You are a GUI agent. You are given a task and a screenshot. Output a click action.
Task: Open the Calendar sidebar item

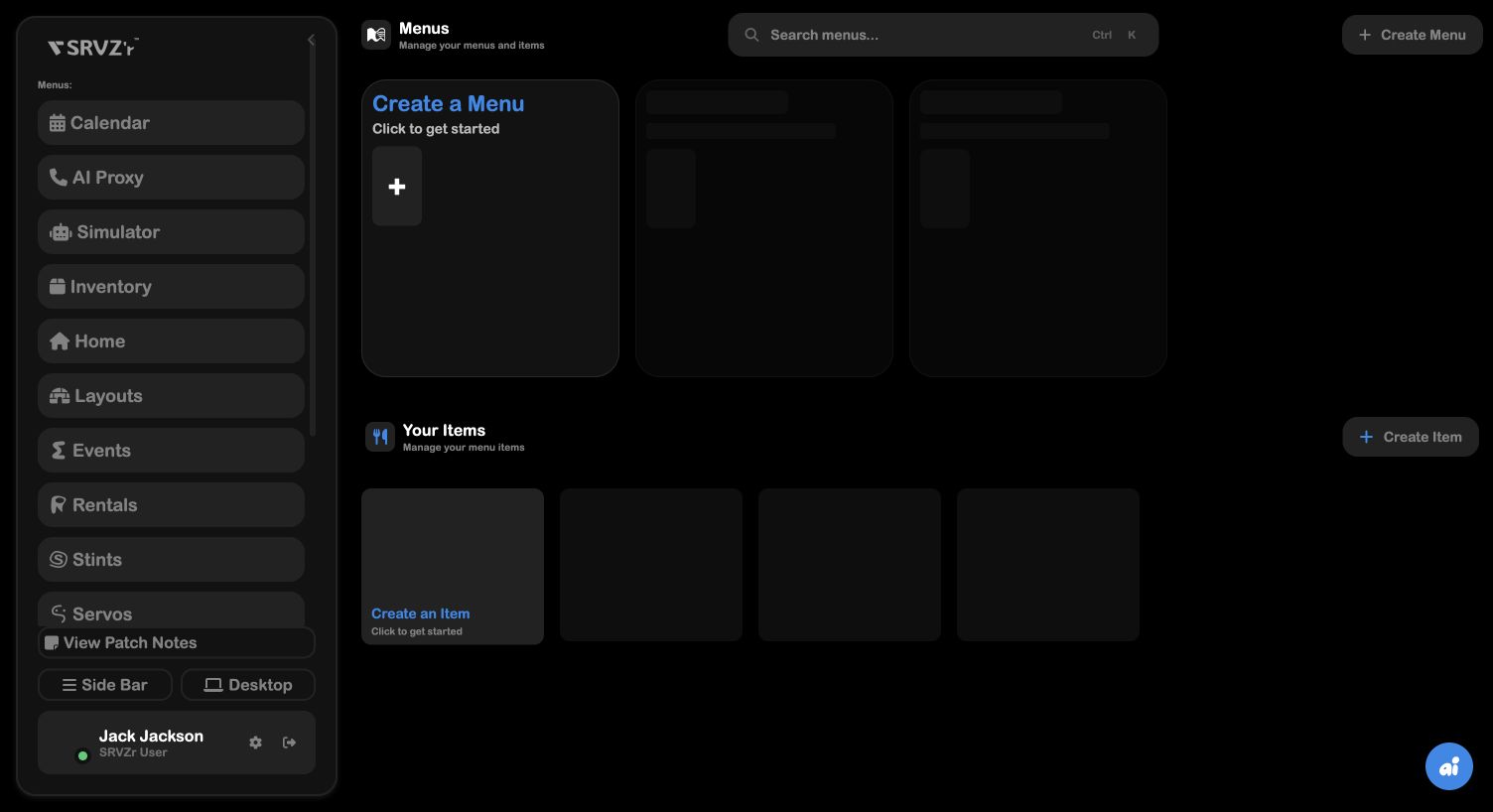click(x=171, y=123)
